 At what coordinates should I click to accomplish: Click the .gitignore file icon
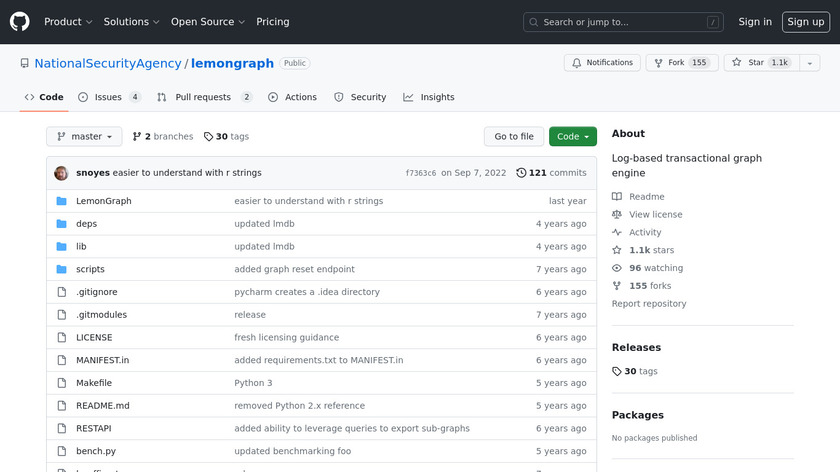point(62,292)
